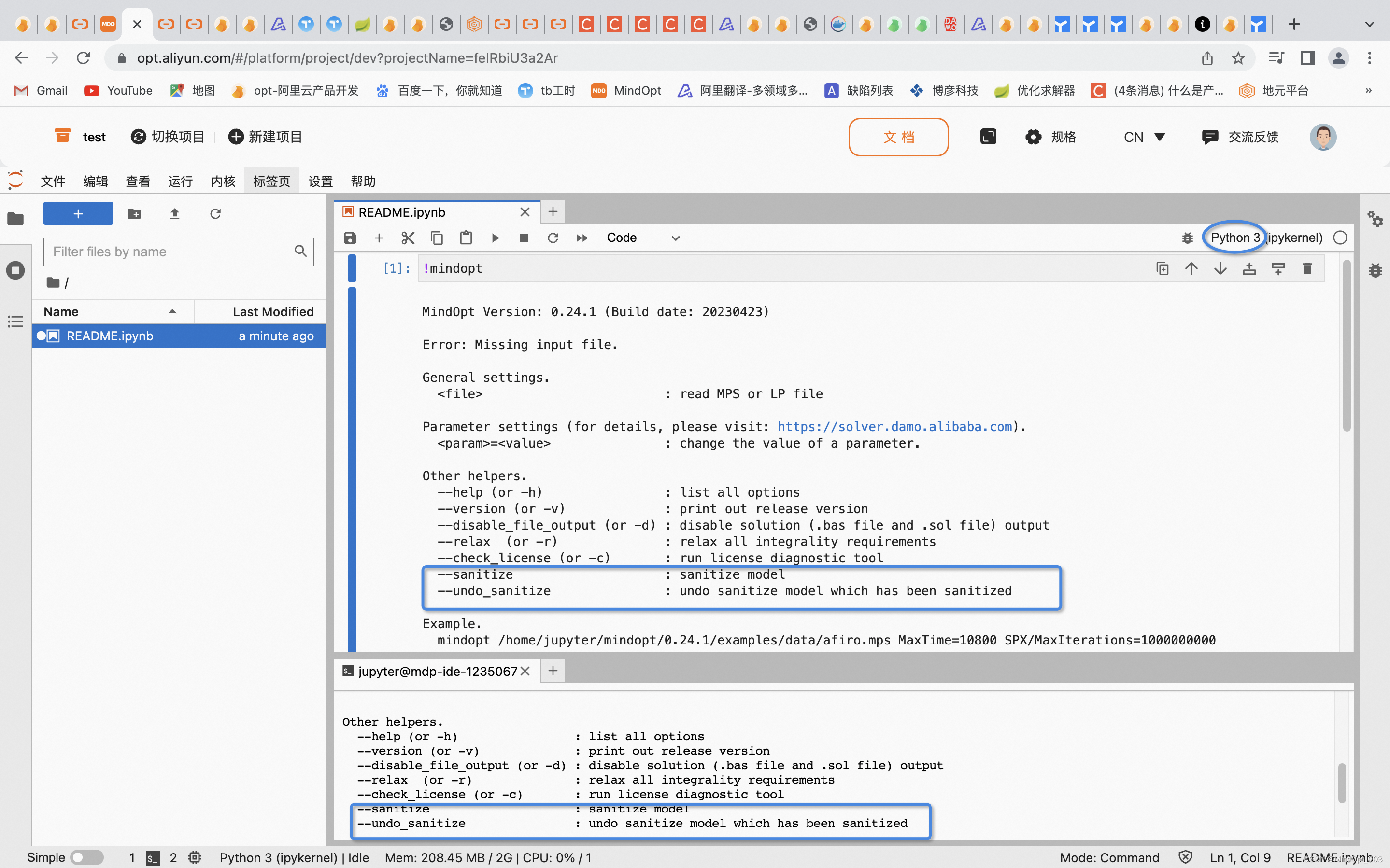Interrupt the kernel with the stop icon
This screenshot has height=868, width=1390.
[x=524, y=238]
